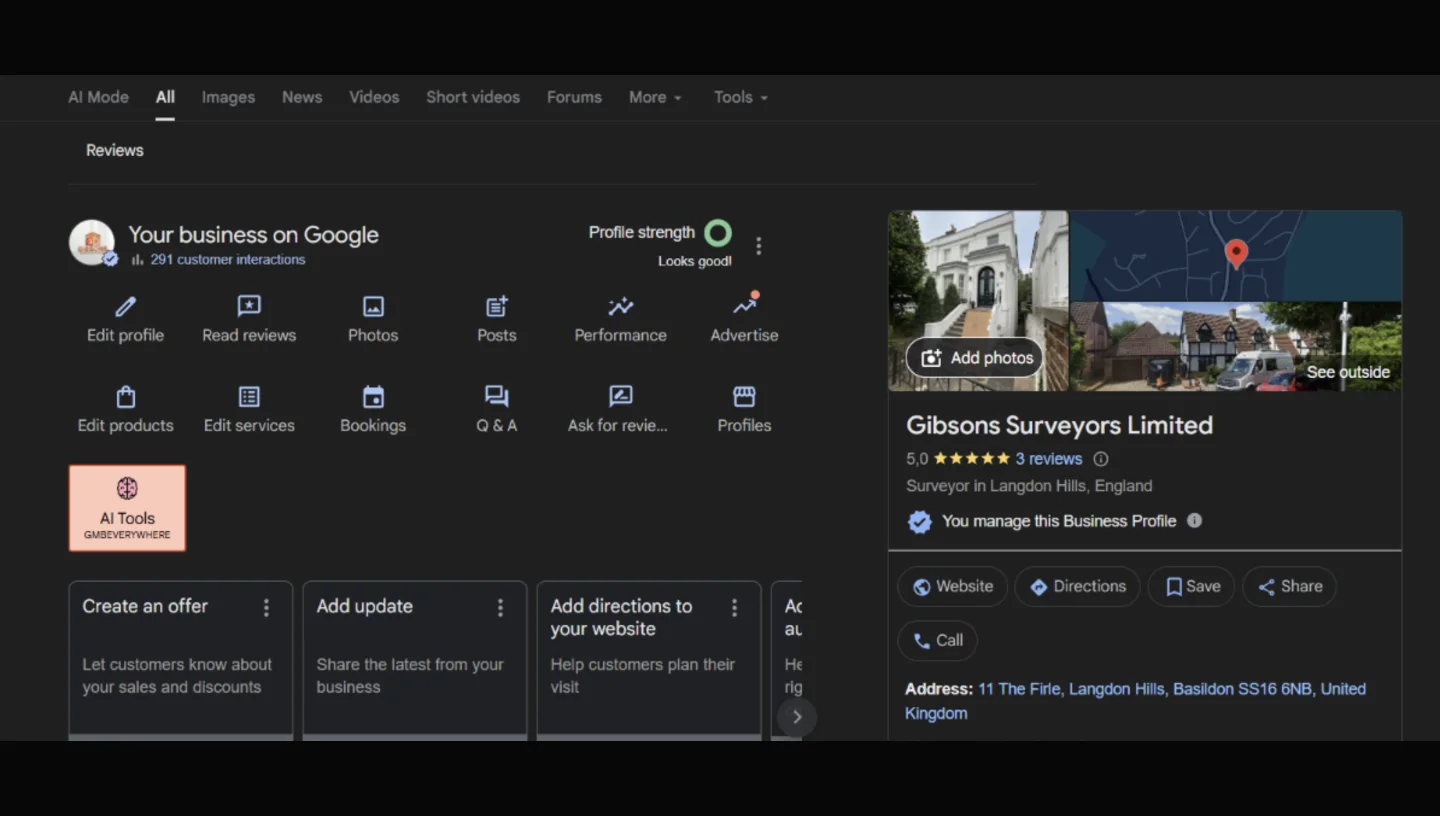
Task: Open the AI Tools GMBEverywhere tile
Action: click(127, 508)
